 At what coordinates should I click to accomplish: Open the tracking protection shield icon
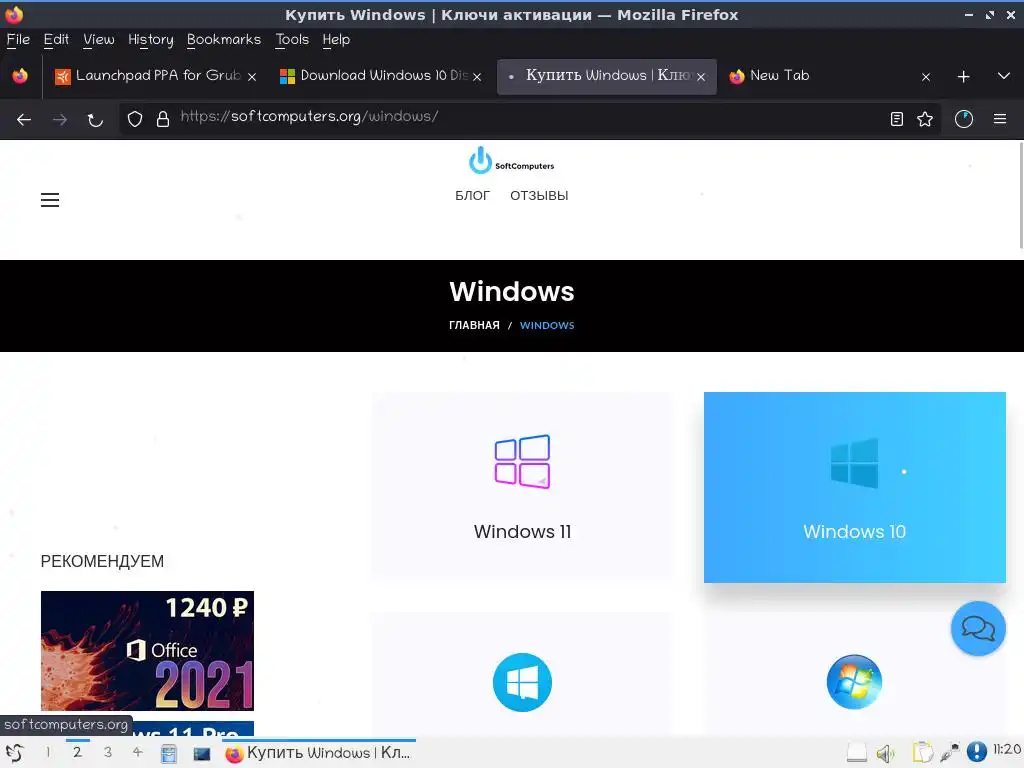pos(135,119)
